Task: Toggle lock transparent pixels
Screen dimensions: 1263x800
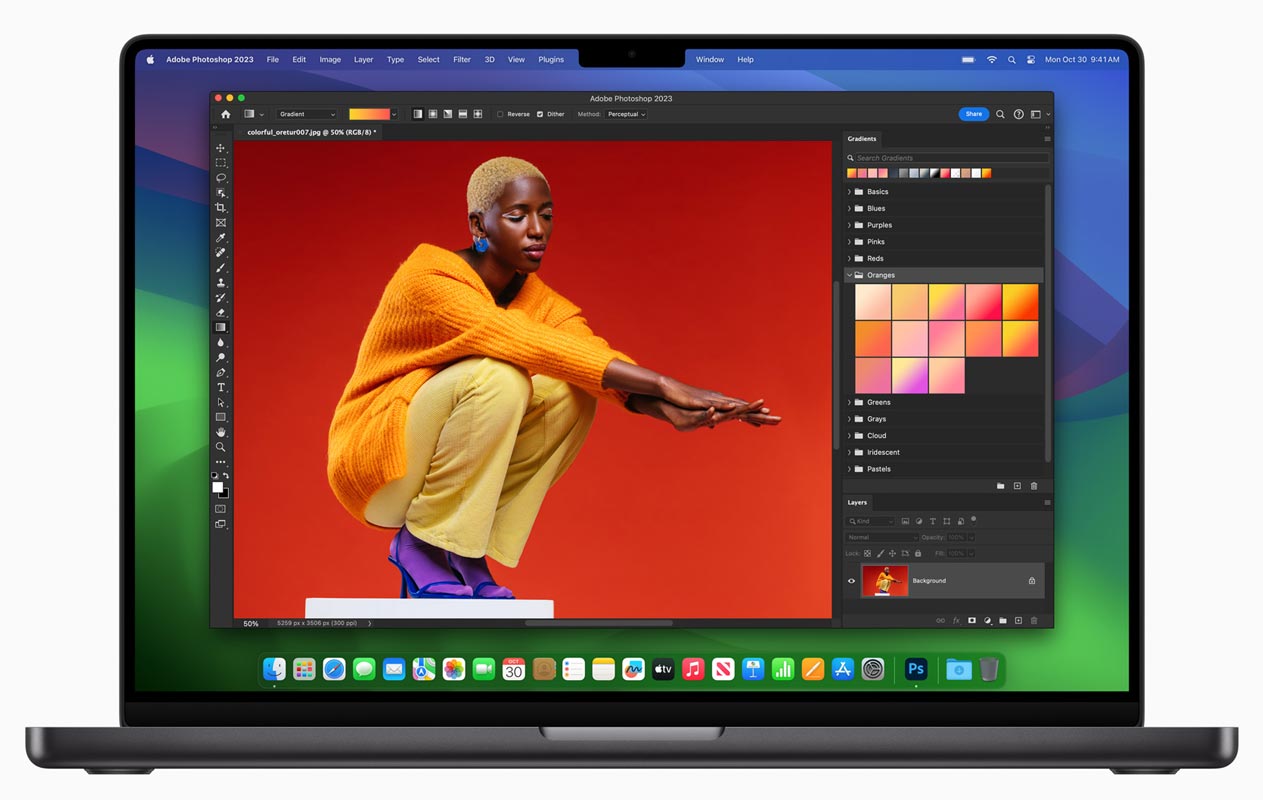Action: 867,553
